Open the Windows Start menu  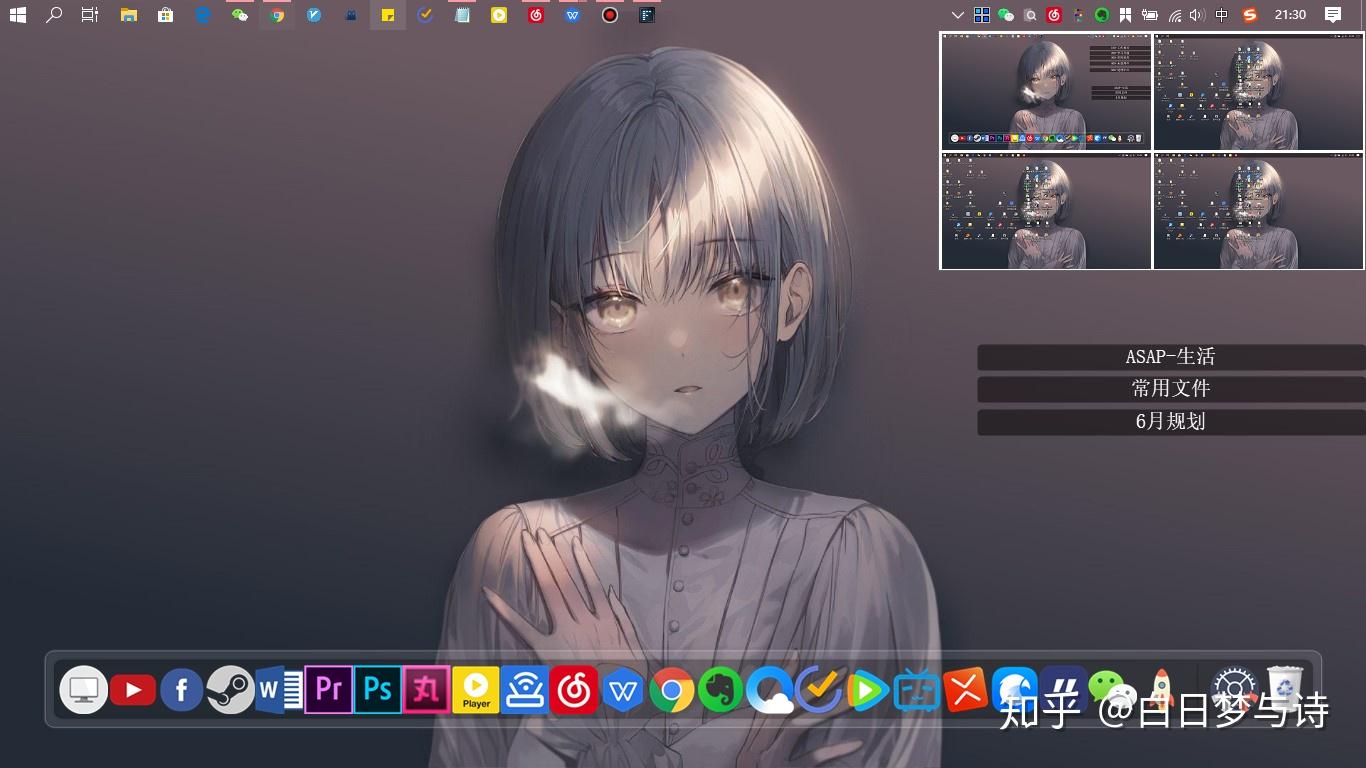point(17,15)
